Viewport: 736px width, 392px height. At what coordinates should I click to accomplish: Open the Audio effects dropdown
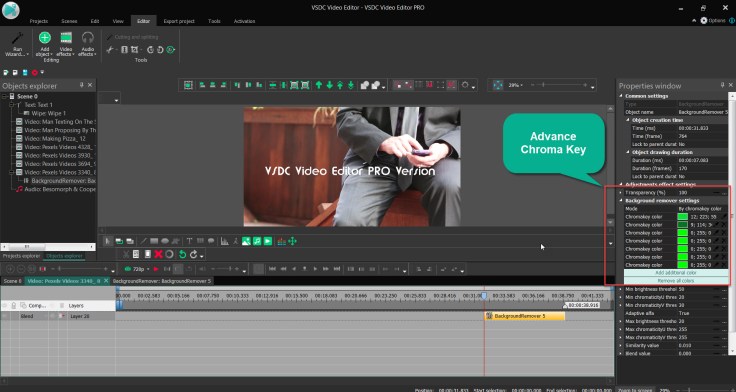point(87,45)
